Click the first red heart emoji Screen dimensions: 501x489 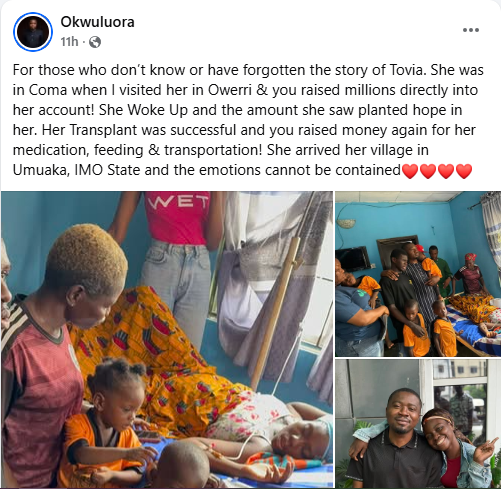click(410, 171)
